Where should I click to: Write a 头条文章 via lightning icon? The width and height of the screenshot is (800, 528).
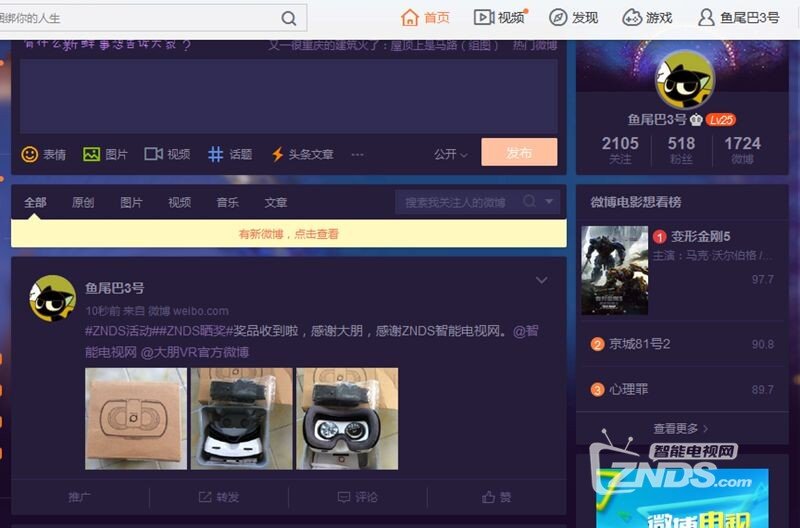click(277, 154)
